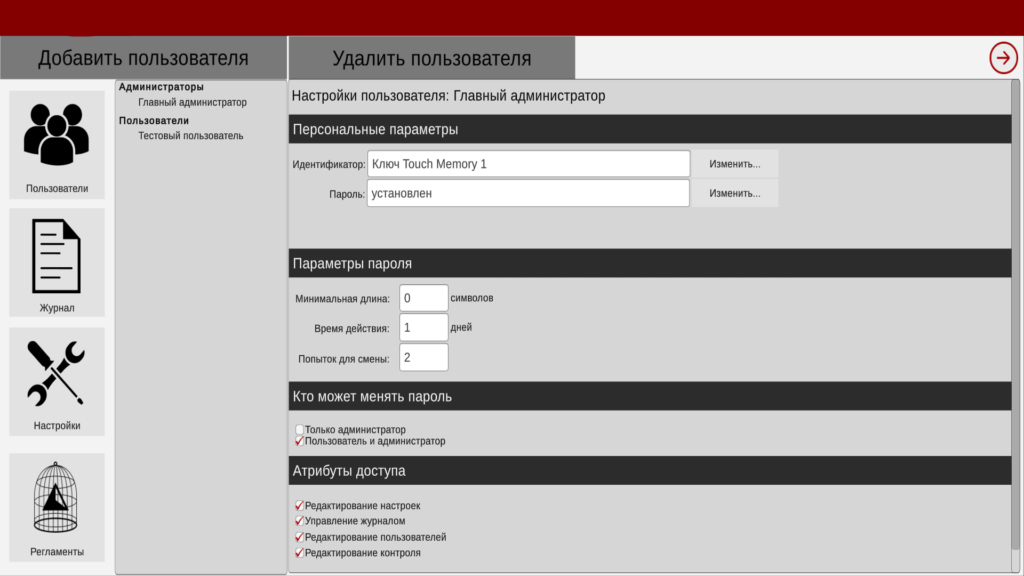
Task: Click Добавить пользователя tab
Action: 143,58
